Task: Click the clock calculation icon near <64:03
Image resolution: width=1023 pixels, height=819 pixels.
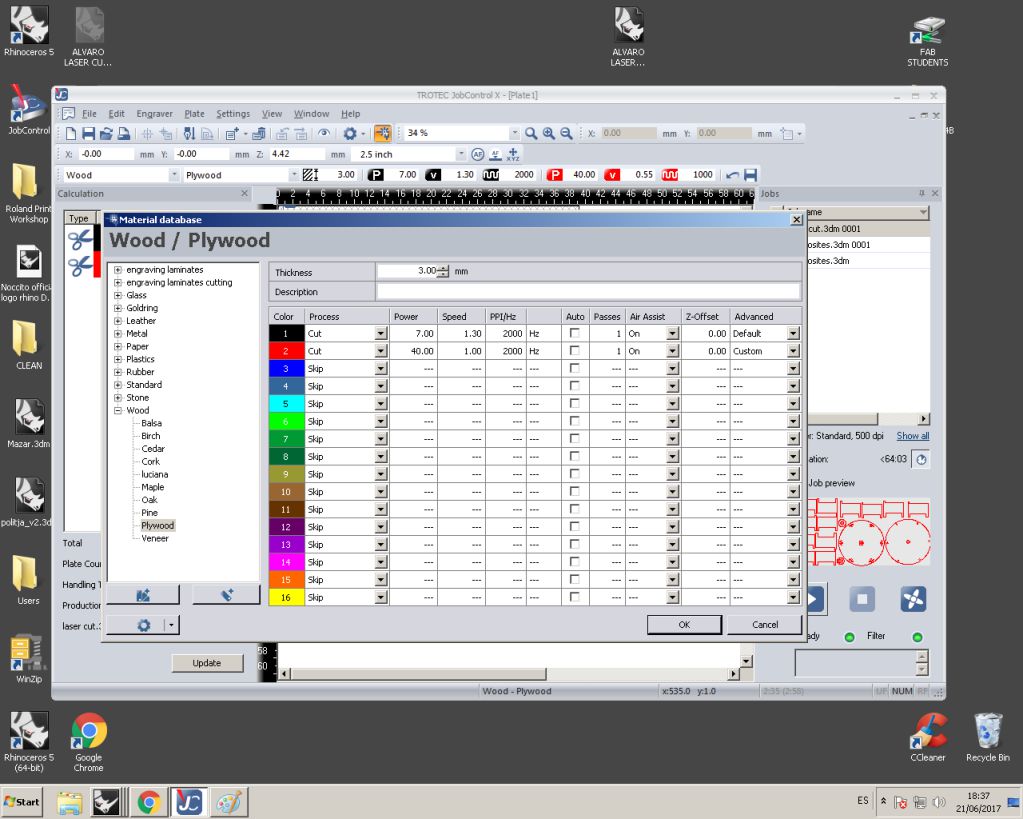Action: click(x=921, y=459)
